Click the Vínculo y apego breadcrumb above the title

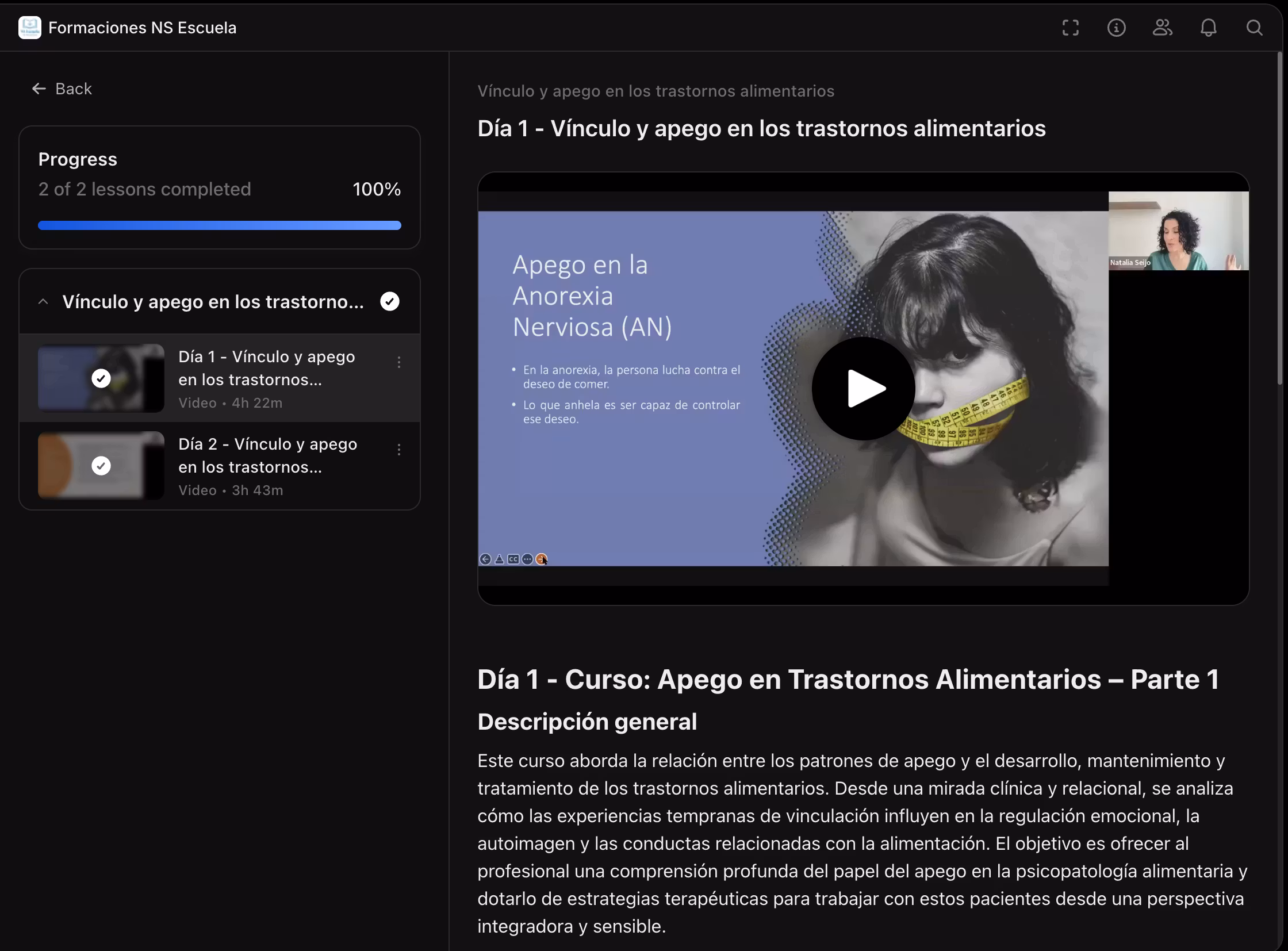tap(655, 91)
